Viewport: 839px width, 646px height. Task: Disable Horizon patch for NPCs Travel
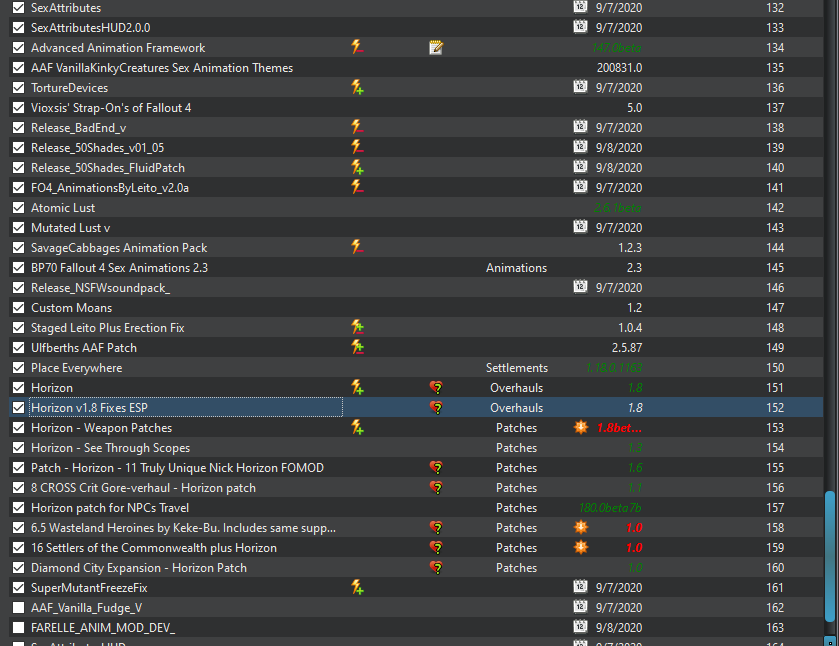18,507
